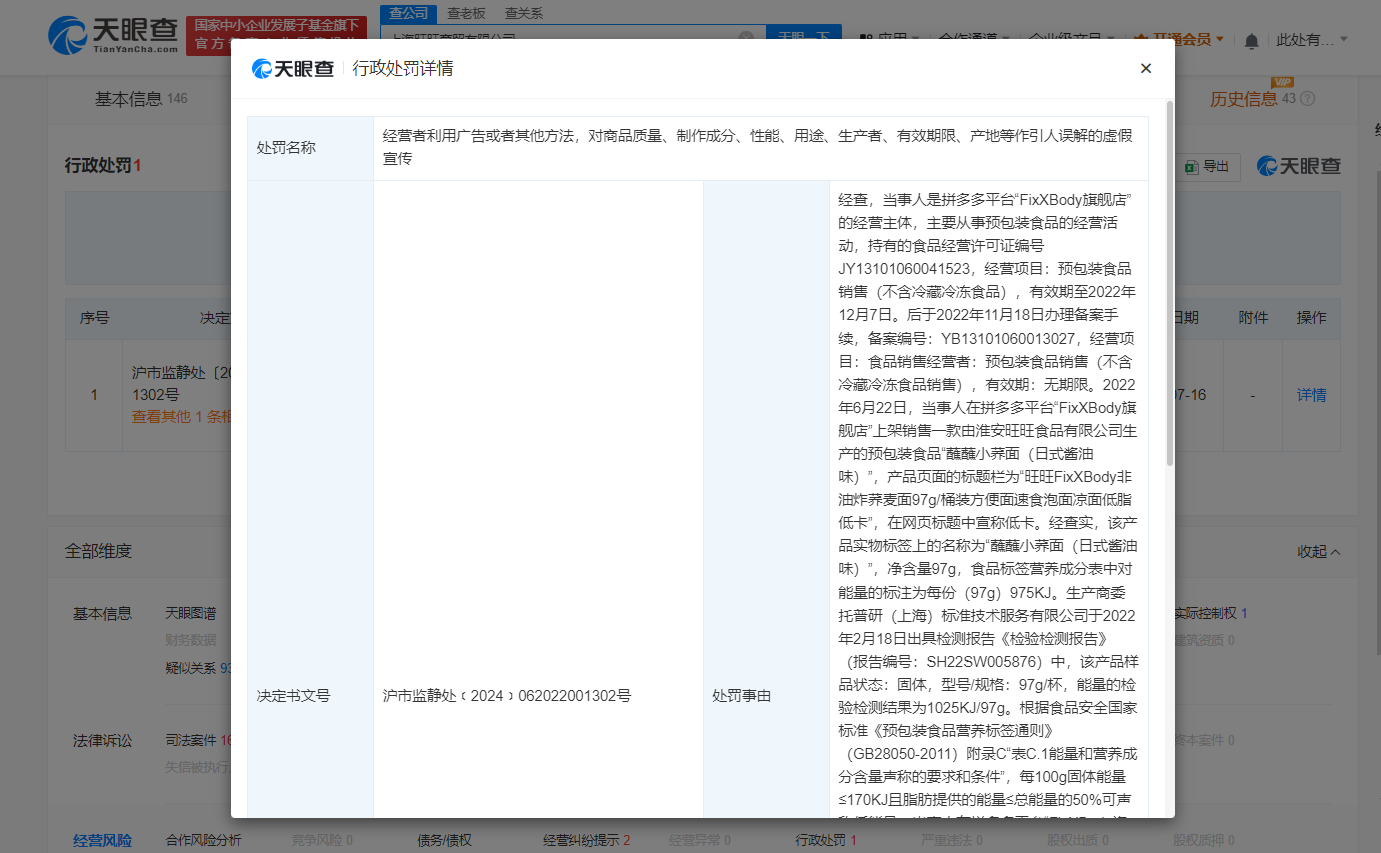Click the help icon beside 历史信息 43

coord(1306,98)
